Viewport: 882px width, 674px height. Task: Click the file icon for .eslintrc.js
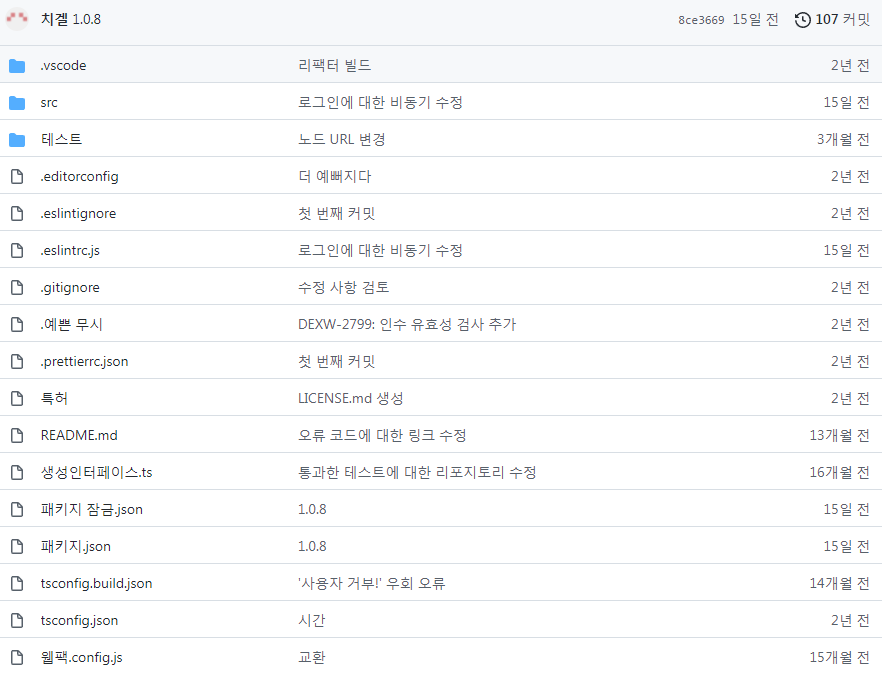(17, 251)
